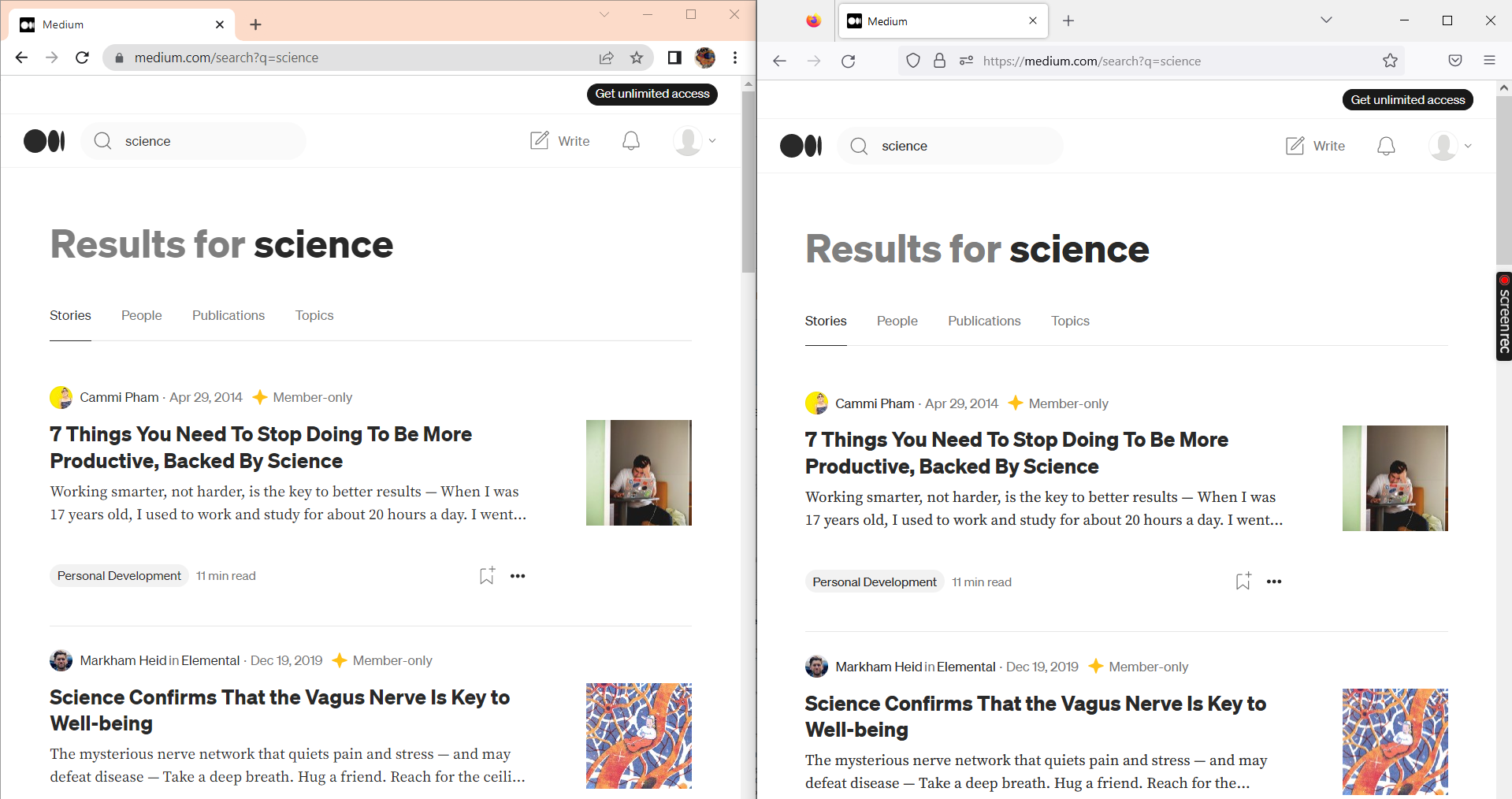Click the bookmark star in Chrome's address bar
Viewport: 1512px width, 799px height.
point(636,58)
